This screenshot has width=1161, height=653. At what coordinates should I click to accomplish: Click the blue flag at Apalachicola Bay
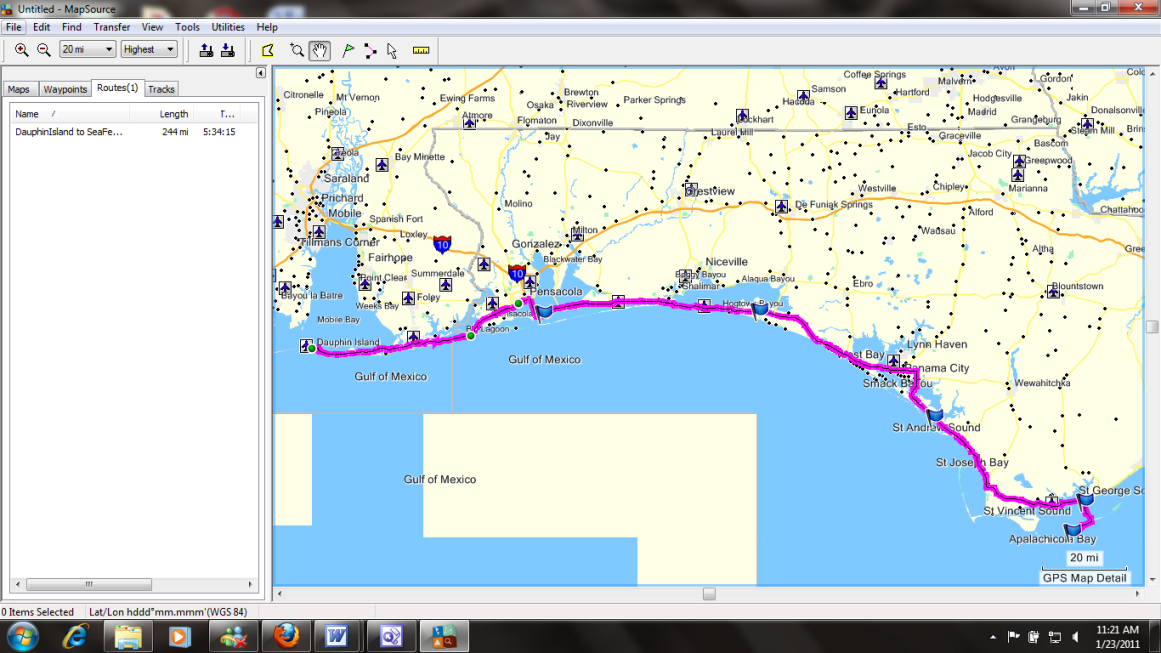(1072, 530)
